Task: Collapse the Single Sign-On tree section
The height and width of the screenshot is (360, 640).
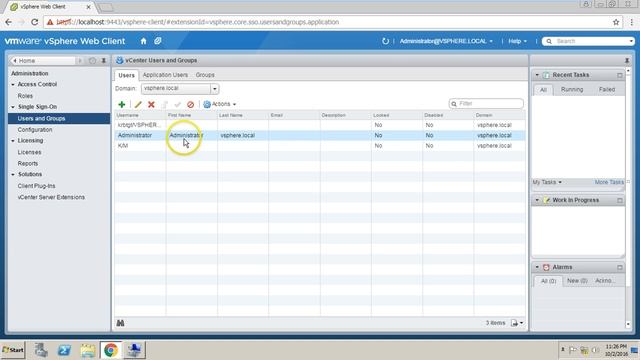Action: point(13,107)
